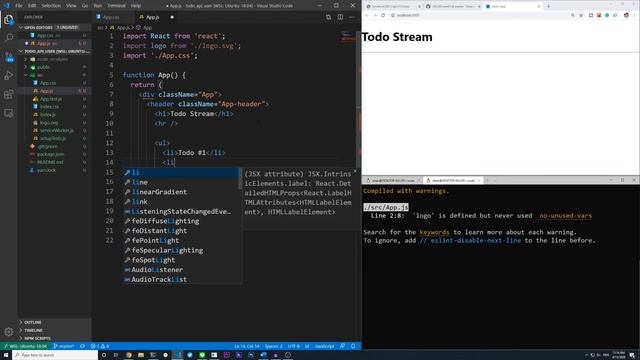The image size is (640, 360).
Task: Click the split editor right icon
Action: tap(340, 17)
